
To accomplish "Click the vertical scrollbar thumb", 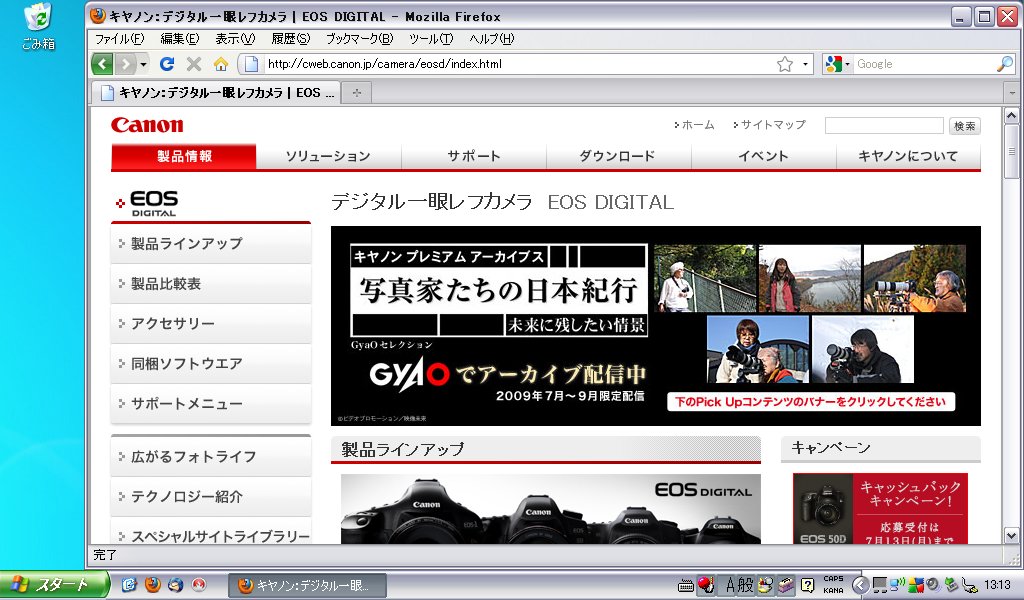I will [1012, 151].
